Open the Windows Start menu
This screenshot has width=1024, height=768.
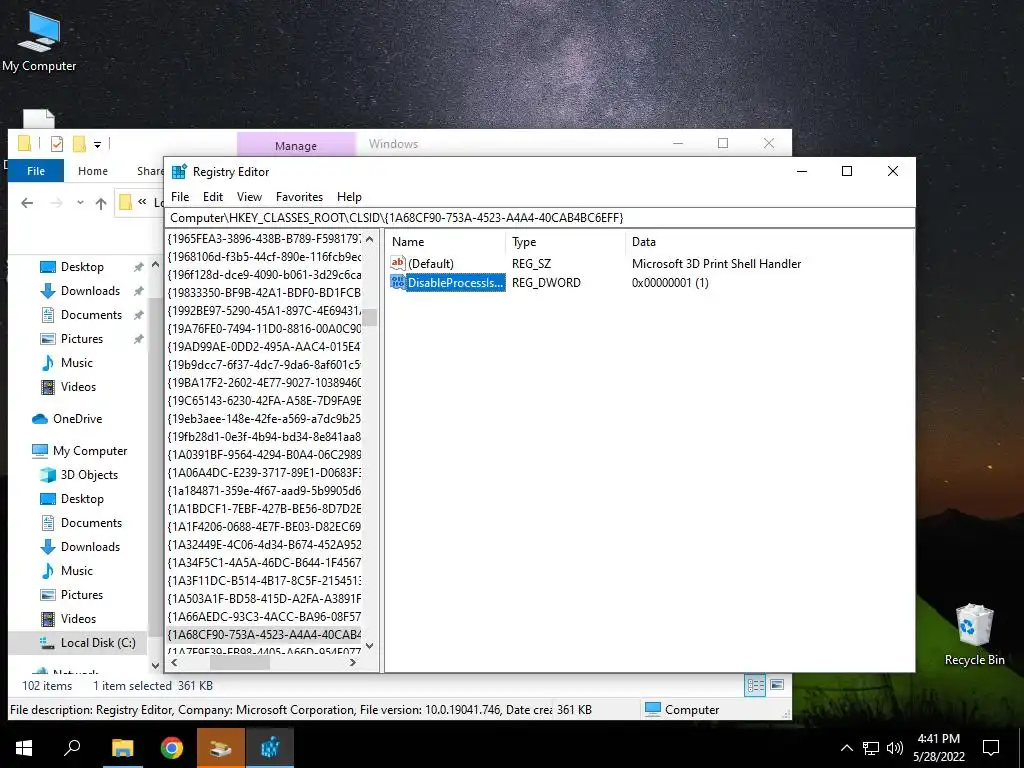point(24,748)
